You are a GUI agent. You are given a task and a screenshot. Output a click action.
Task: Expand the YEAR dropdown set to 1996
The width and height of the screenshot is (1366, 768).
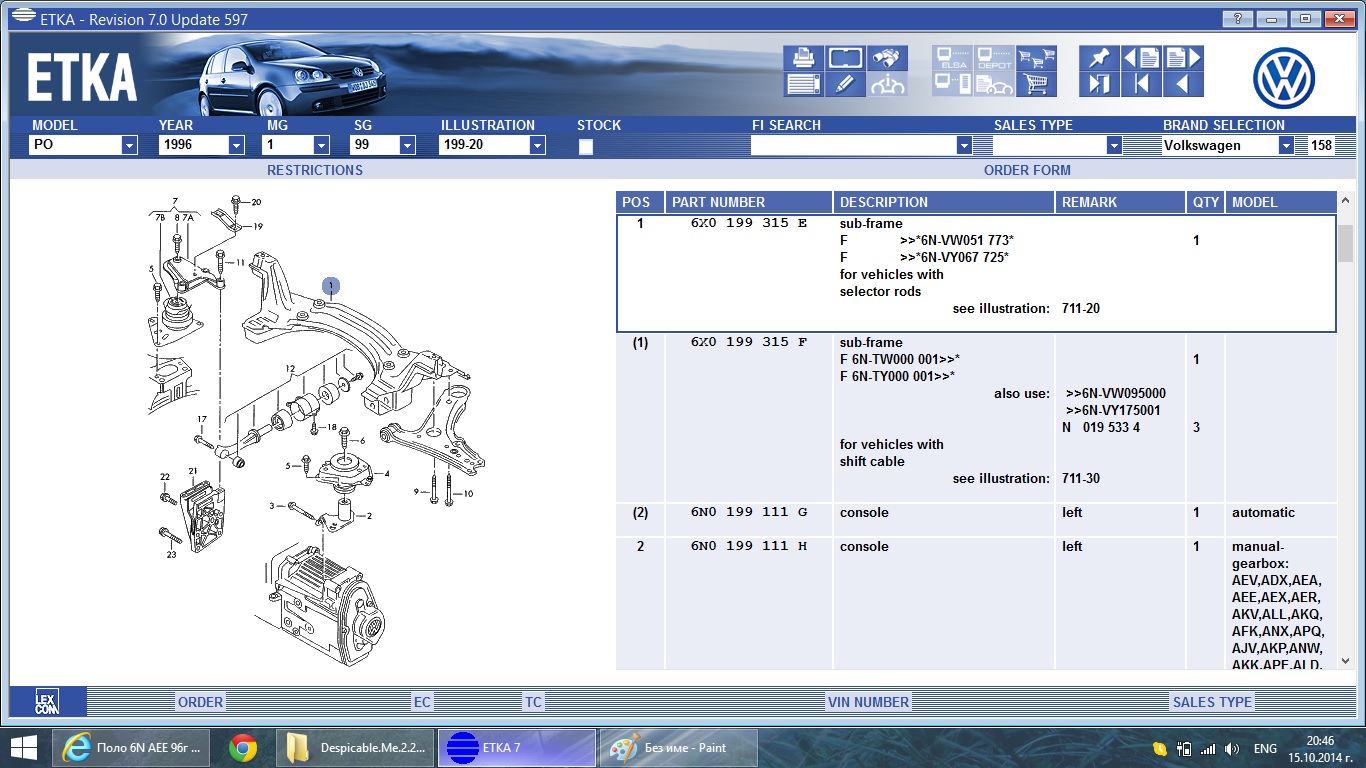point(236,146)
